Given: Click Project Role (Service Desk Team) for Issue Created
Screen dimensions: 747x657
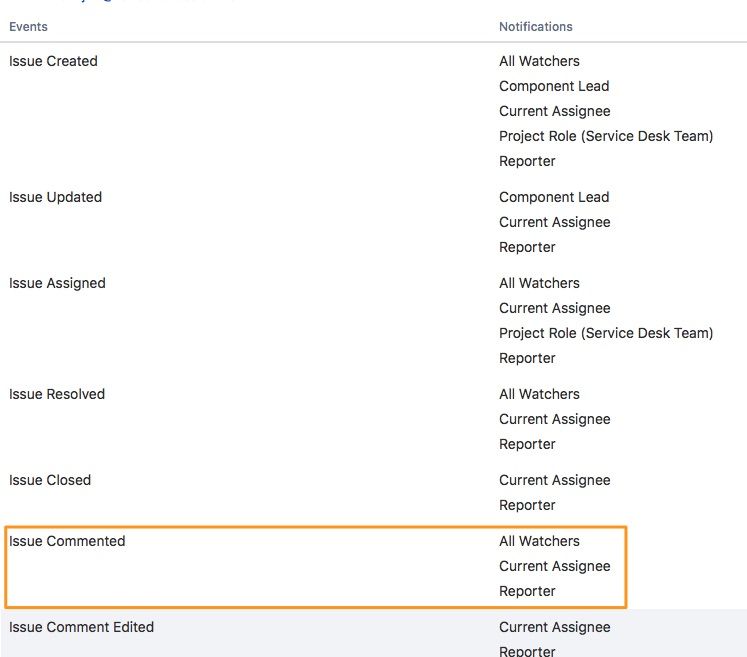Looking at the screenshot, I should click(606, 136).
